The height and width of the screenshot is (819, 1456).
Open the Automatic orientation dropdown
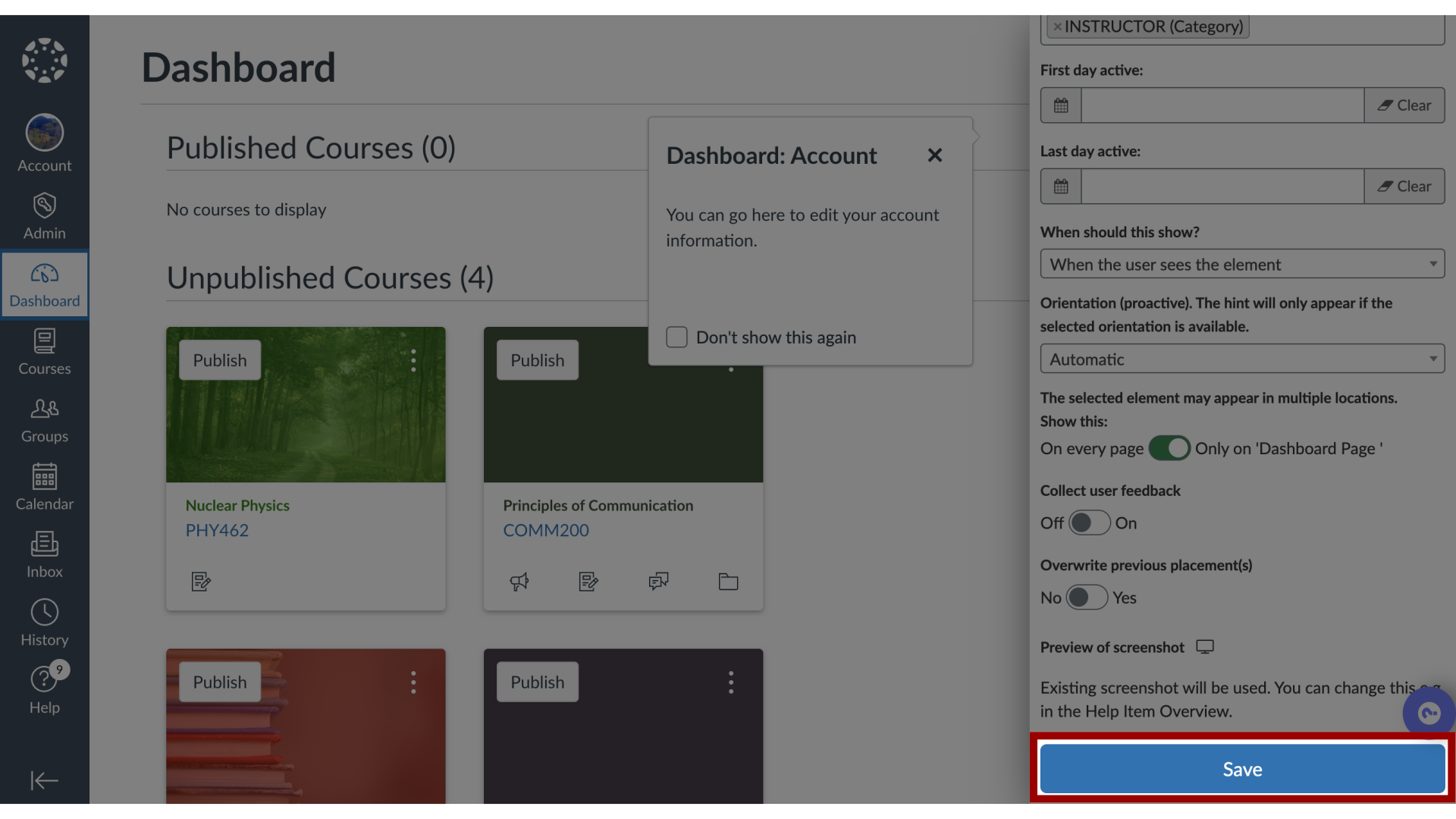pyautogui.click(x=1242, y=359)
